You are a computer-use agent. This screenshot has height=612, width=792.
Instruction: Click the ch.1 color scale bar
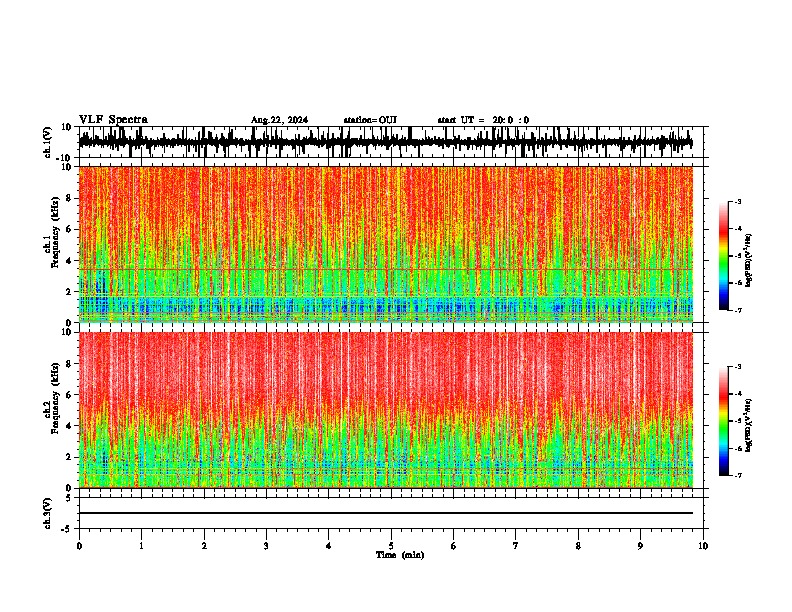pos(724,256)
